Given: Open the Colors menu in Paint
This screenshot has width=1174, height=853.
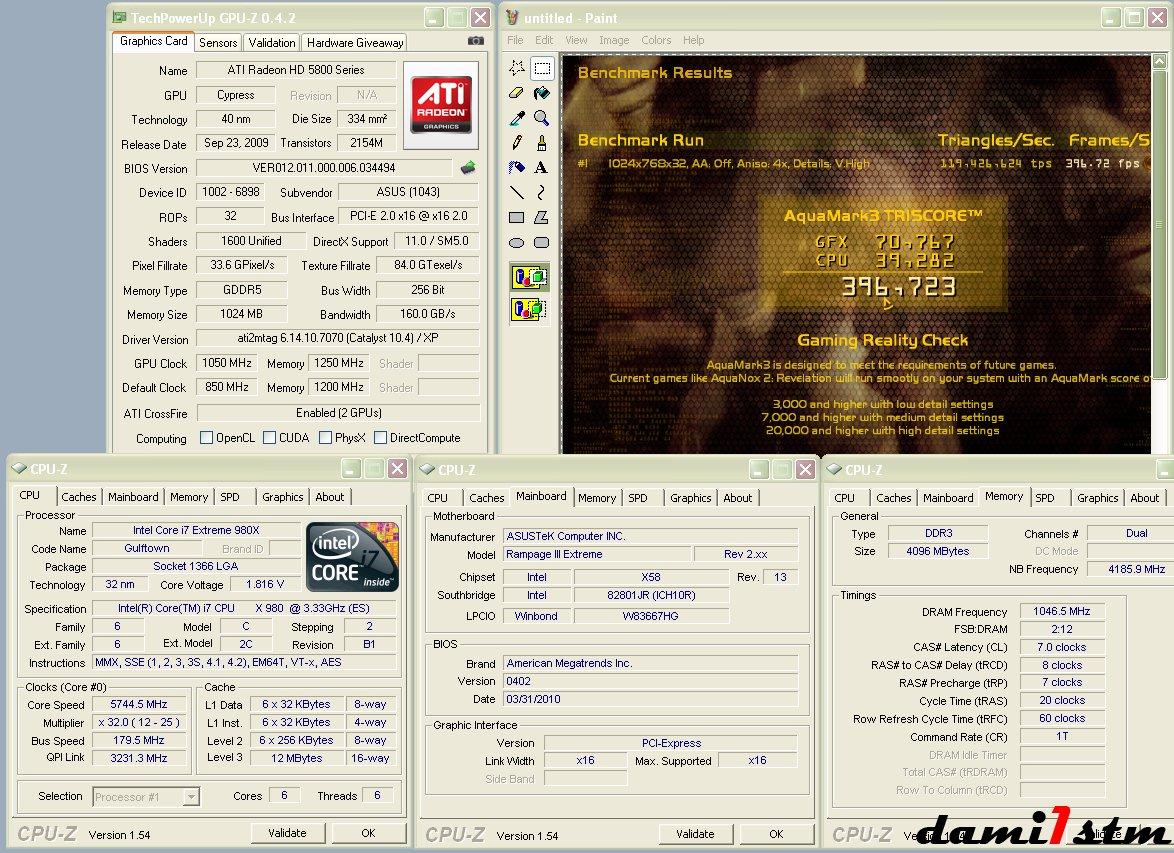Looking at the screenshot, I should pos(656,40).
